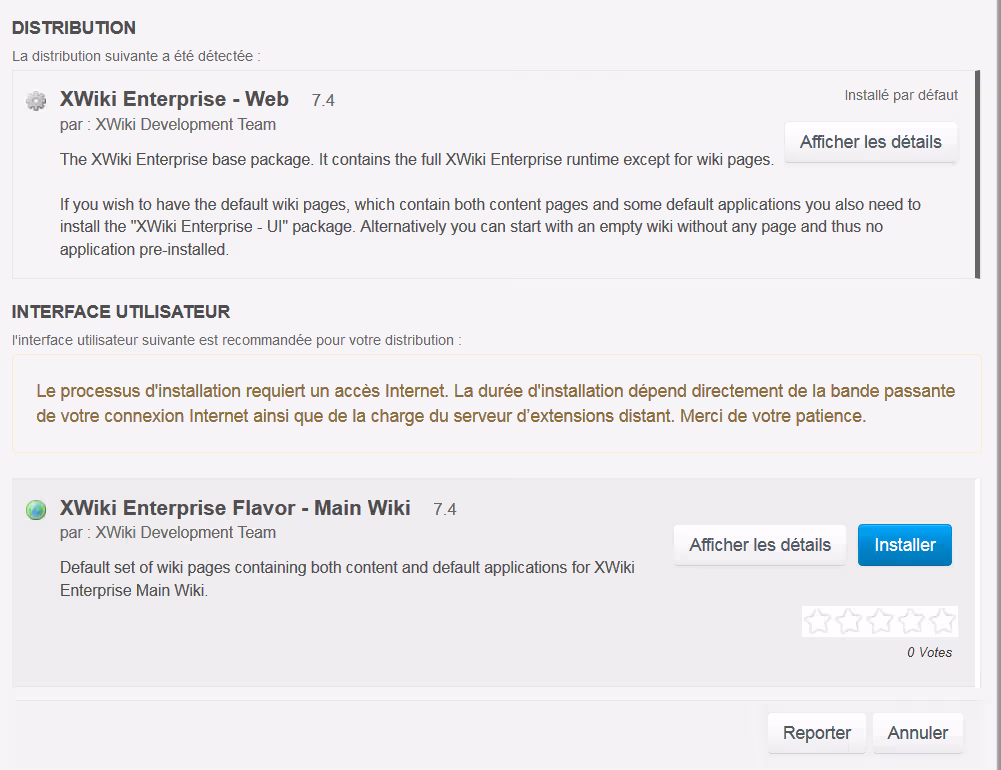This screenshot has width=1001, height=770.
Task: Select the second rating star
Action: click(x=849, y=622)
